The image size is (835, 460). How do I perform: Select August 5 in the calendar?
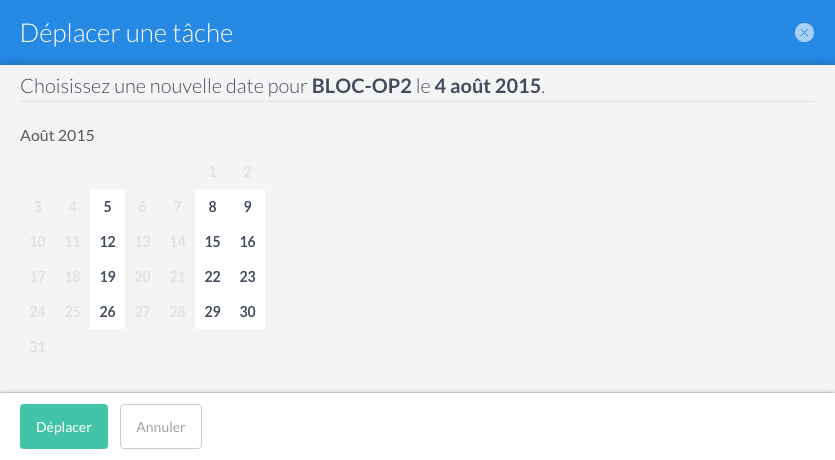108,207
